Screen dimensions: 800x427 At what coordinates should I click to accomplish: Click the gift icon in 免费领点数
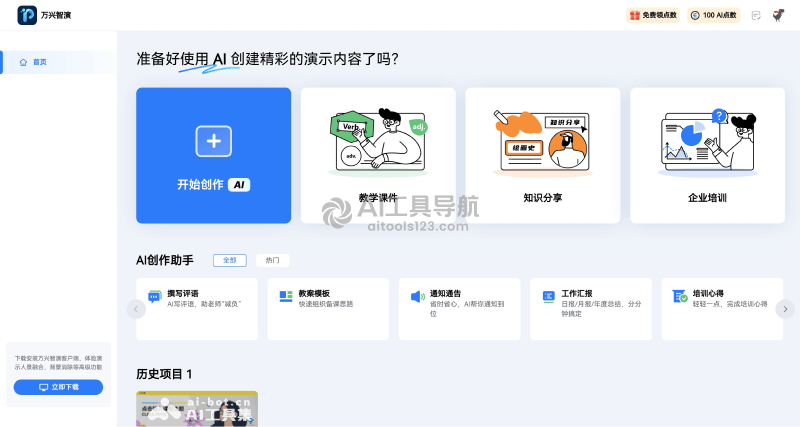635,15
